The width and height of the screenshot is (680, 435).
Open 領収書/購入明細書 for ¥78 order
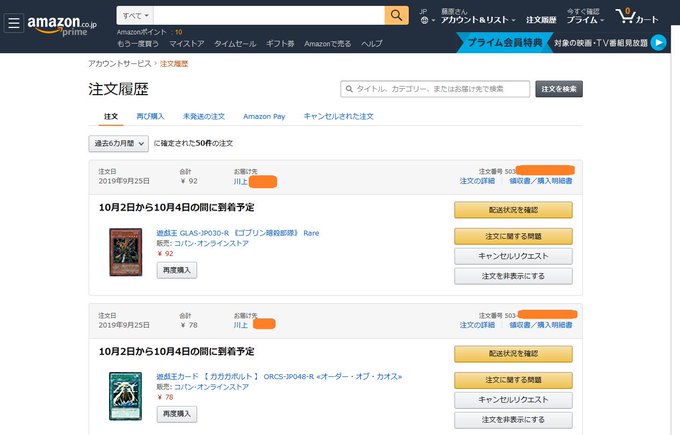click(540, 325)
